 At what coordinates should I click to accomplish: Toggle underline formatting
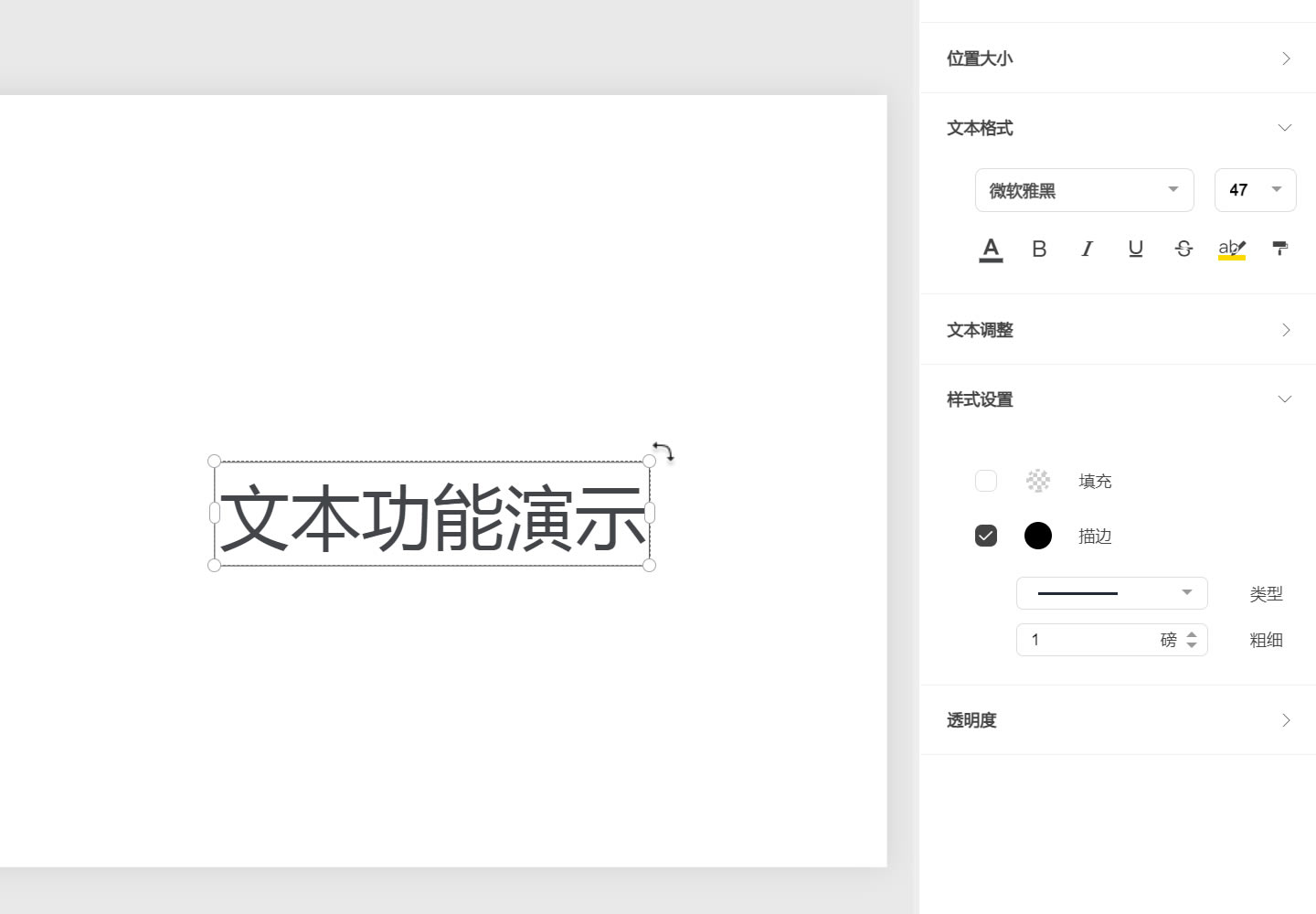(1136, 249)
